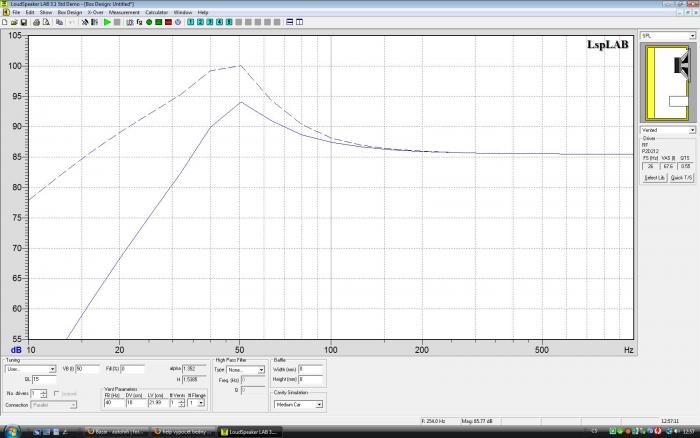Click the New file toolbar icon
Image resolution: width=700 pixels, height=438 pixels.
click(5, 21)
